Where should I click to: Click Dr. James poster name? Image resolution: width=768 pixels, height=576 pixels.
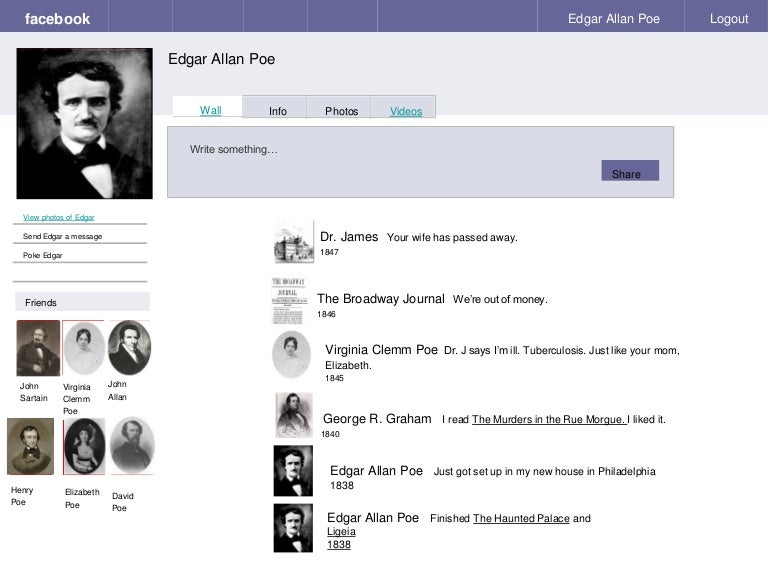[349, 237]
